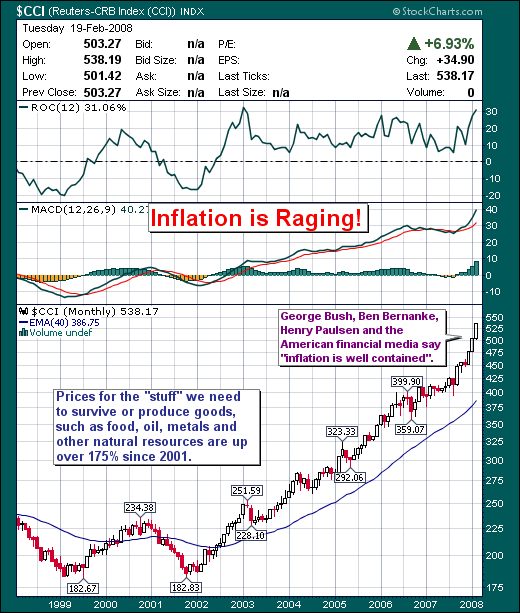
Task: Click the EMA(40) 386.75 legend entry
Action: point(59,323)
